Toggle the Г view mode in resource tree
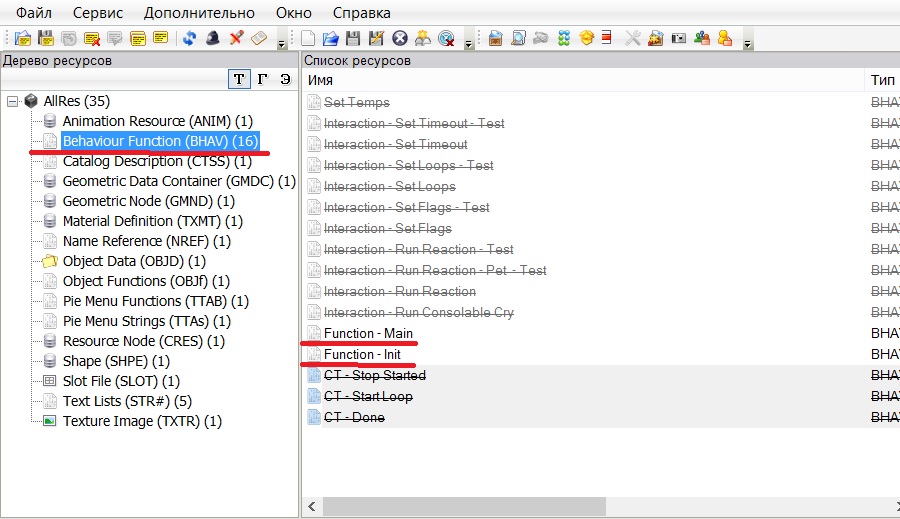900x519 pixels. click(262, 79)
